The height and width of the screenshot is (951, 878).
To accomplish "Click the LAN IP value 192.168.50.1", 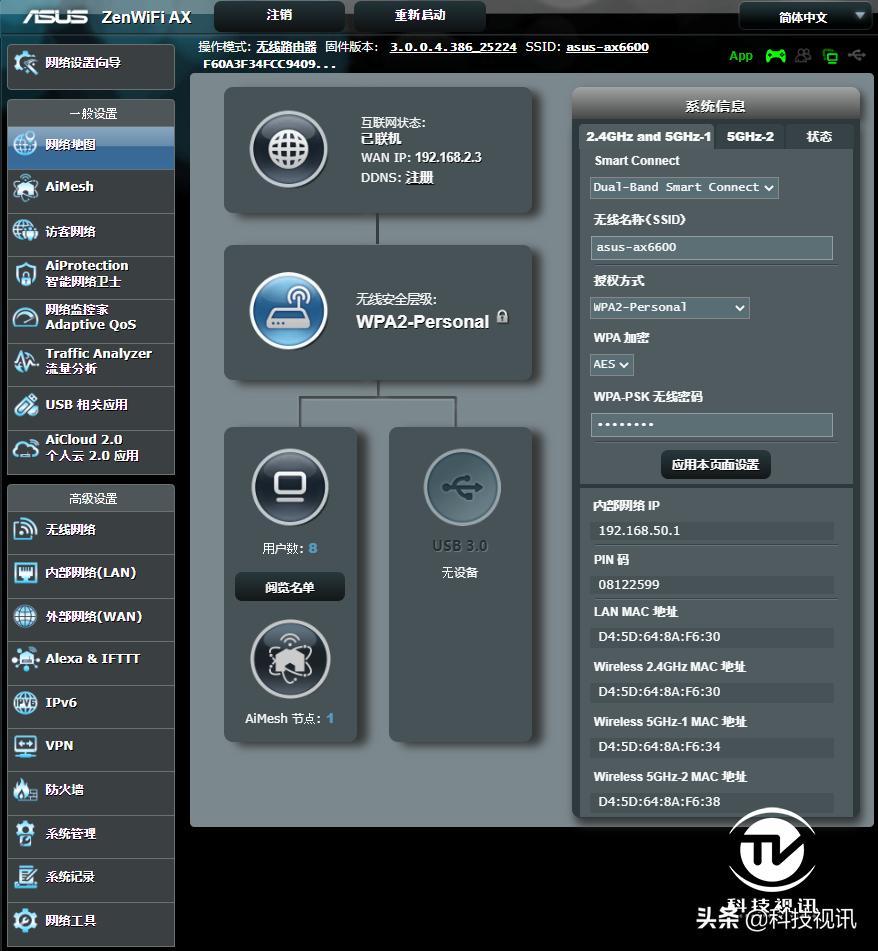I will coord(639,531).
